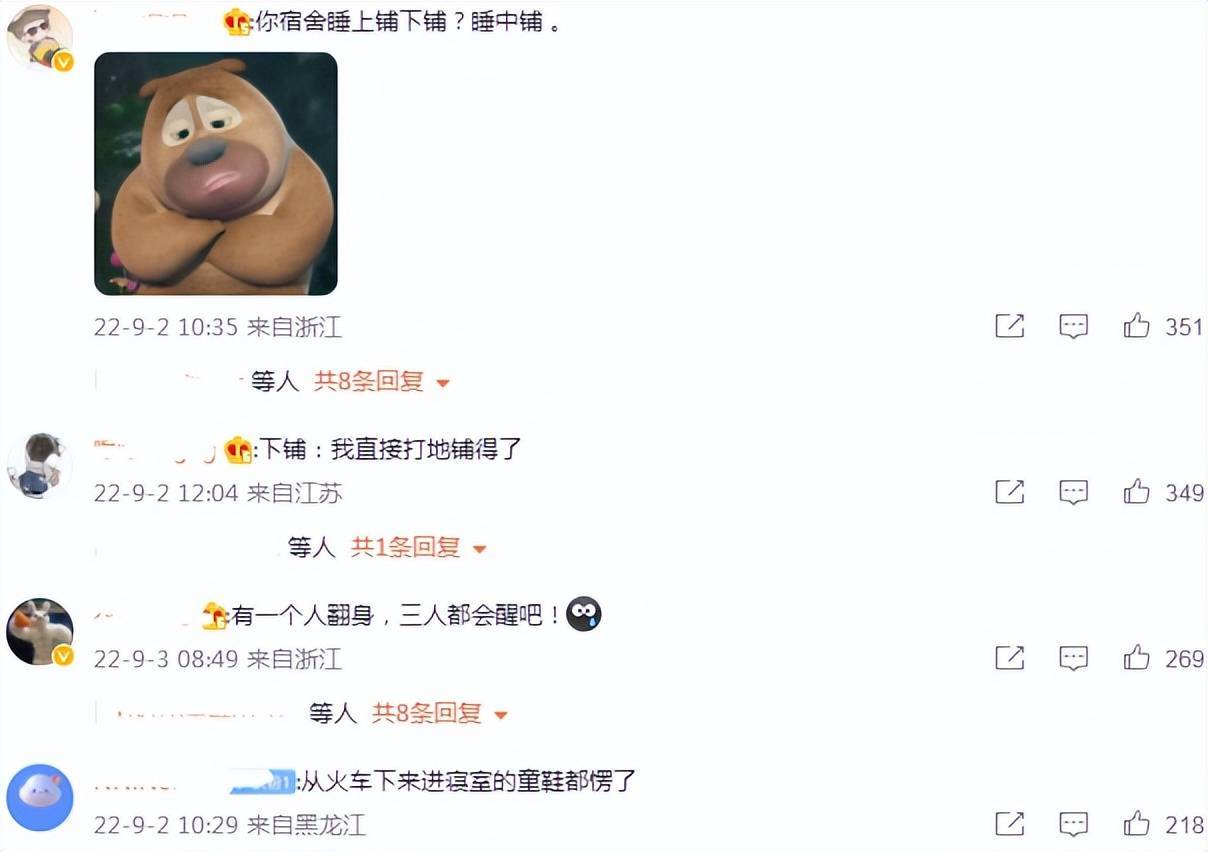Open profile of top commenter avatar with sunglasses

tap(40, 37)
